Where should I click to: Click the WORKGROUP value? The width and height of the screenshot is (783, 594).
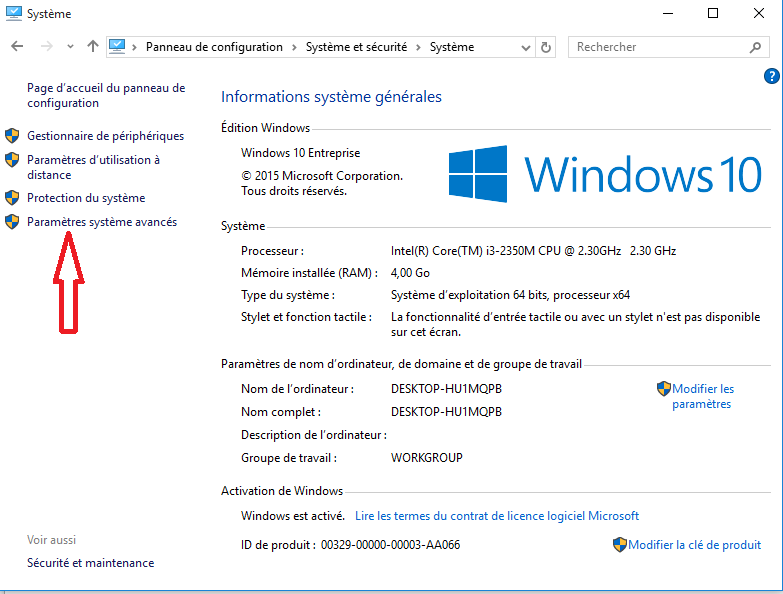tap(427, 458)
